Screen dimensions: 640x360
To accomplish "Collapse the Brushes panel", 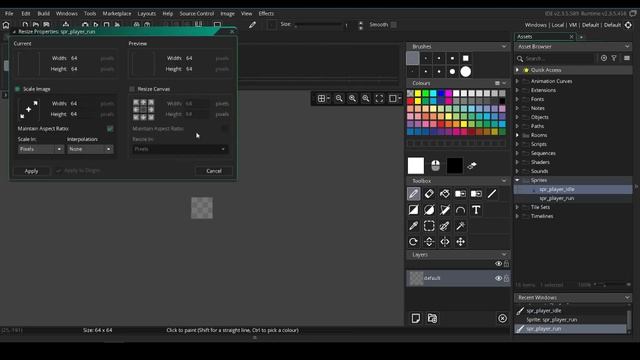I will click(x=504, y=47).
